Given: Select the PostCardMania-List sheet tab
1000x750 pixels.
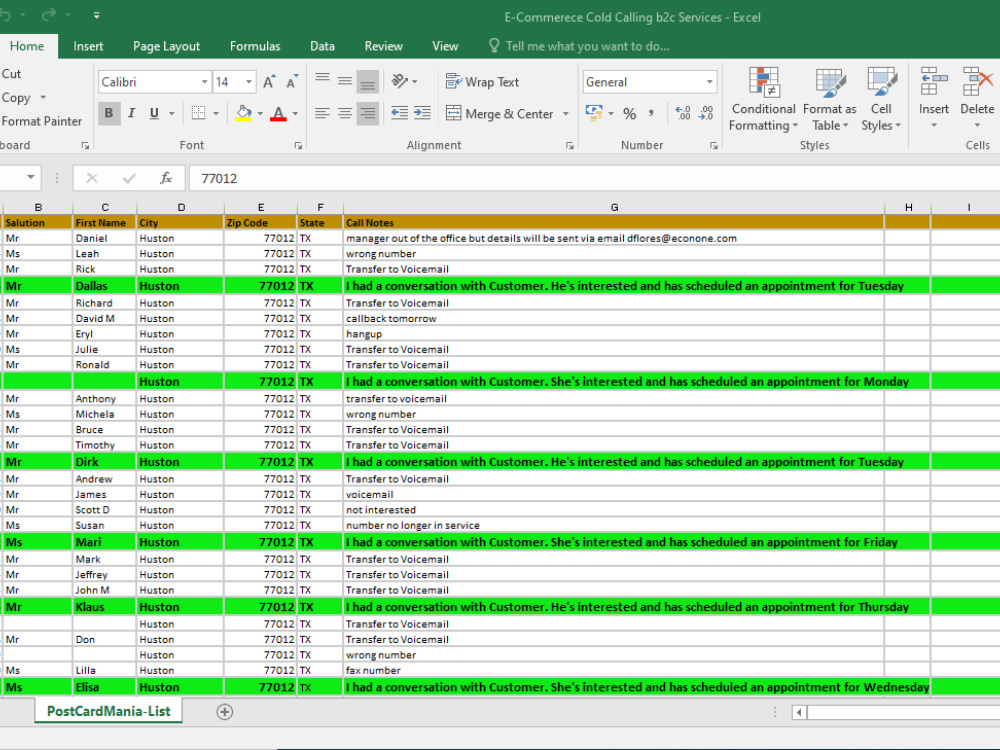Looking at the screenshot, I should (108, 711).
